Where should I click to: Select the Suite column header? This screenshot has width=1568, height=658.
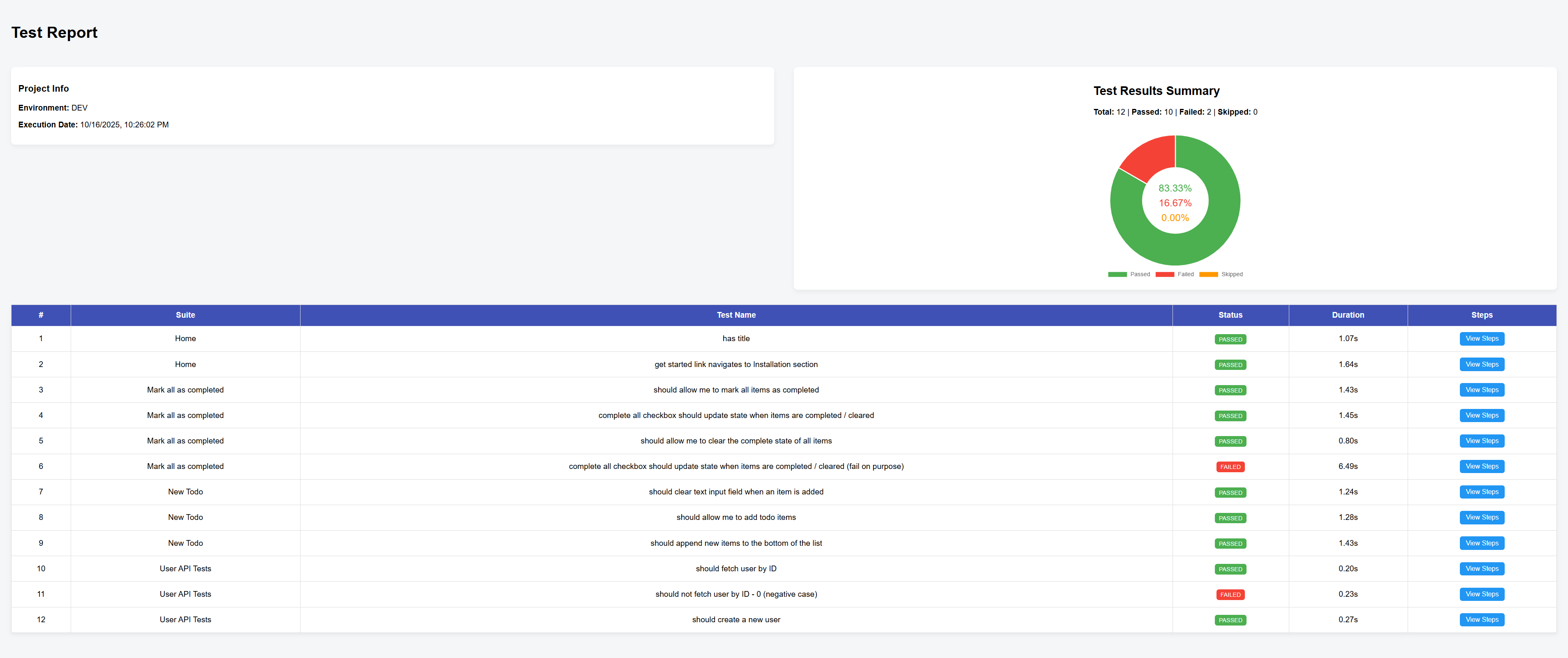[x=185, y=315]
